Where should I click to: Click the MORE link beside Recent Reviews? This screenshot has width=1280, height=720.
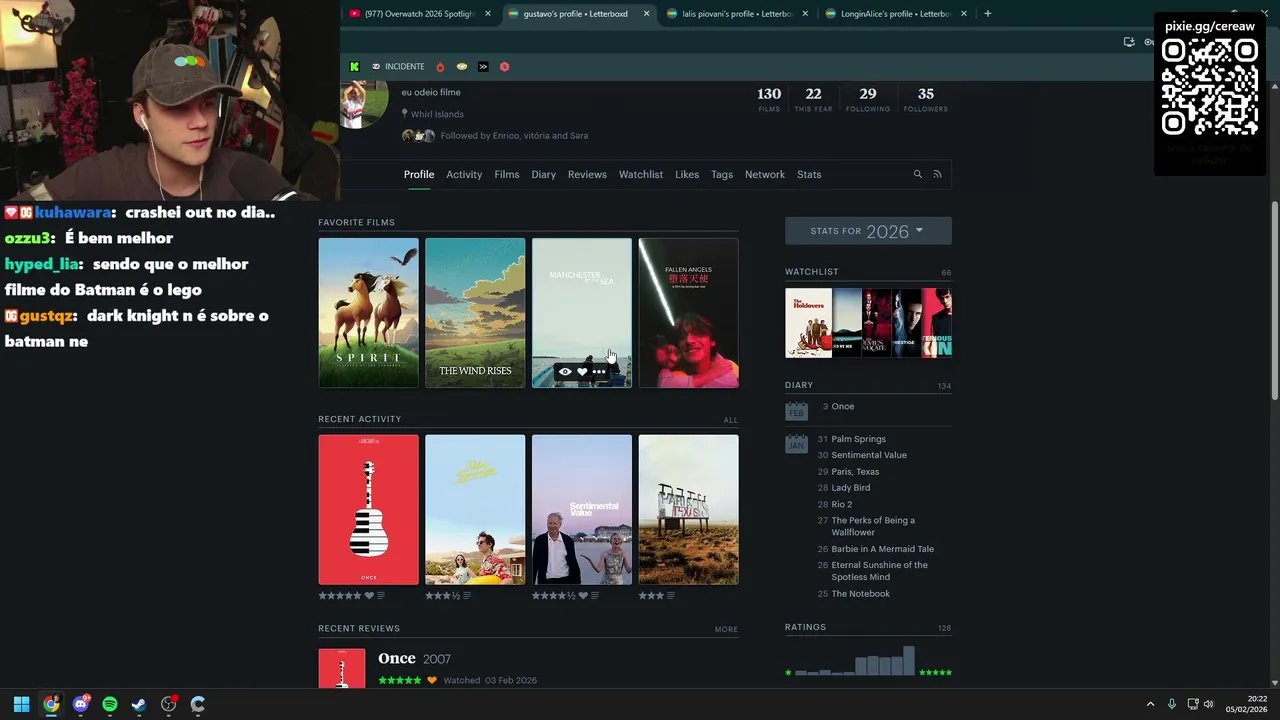[x=727, y=630]
